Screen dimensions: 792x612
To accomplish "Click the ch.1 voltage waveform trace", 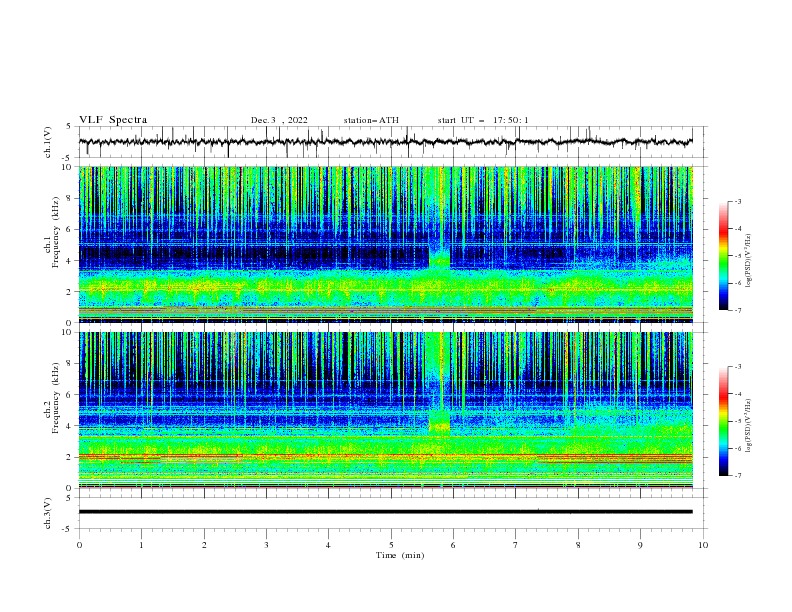I will (x=385, y=142).
